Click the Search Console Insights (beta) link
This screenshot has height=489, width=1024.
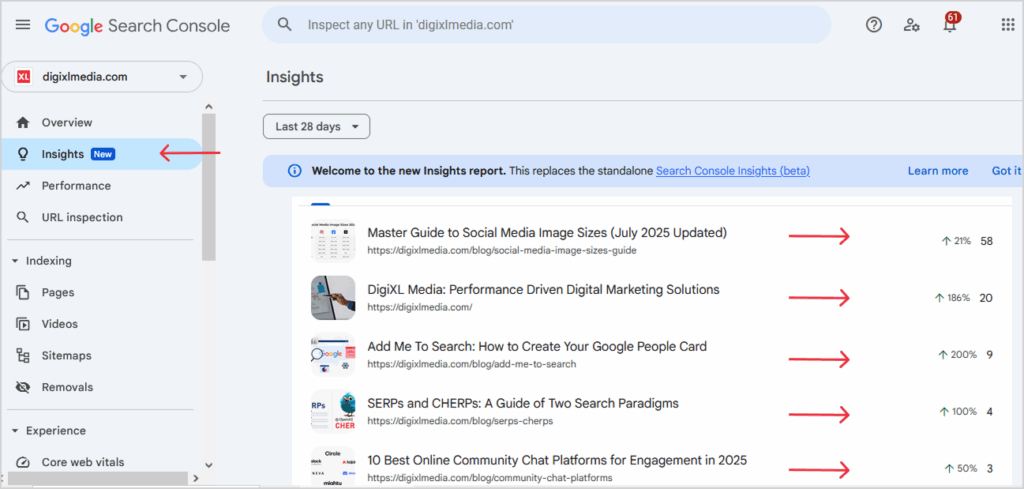click(733, 171)
